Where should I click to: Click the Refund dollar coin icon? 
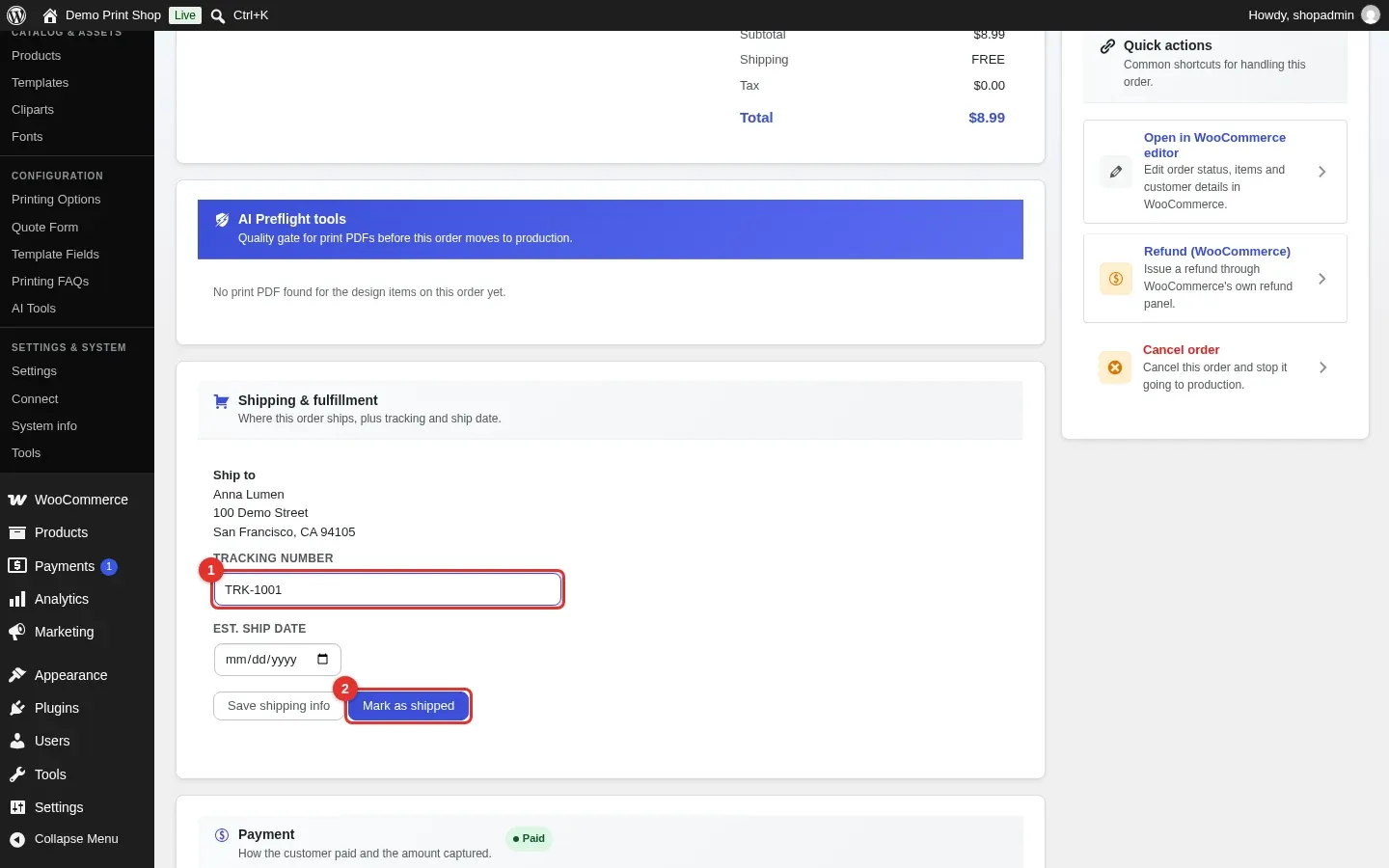pyautogui.click(x=1116, y=279)
